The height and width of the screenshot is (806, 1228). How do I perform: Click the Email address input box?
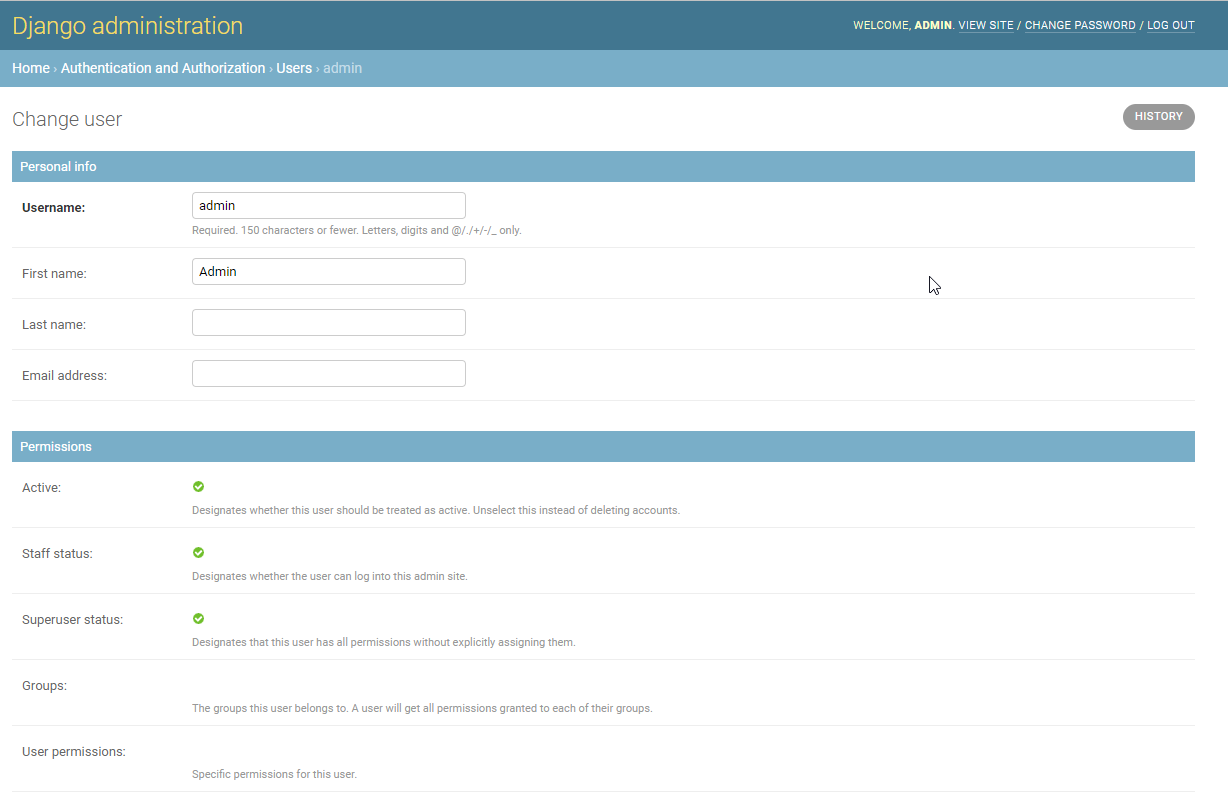point(329,373)
